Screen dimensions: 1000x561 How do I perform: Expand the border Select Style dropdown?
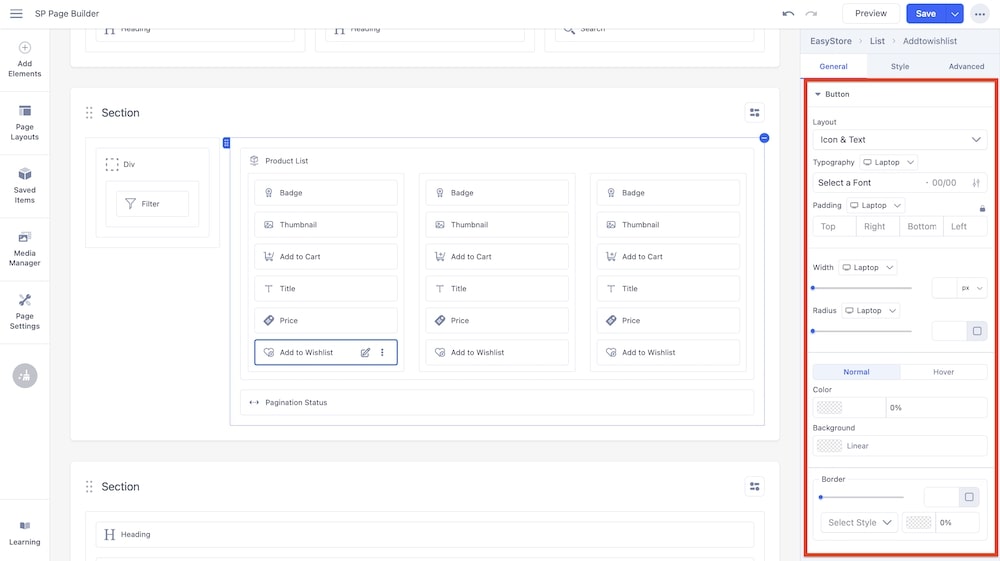[859, 523]
